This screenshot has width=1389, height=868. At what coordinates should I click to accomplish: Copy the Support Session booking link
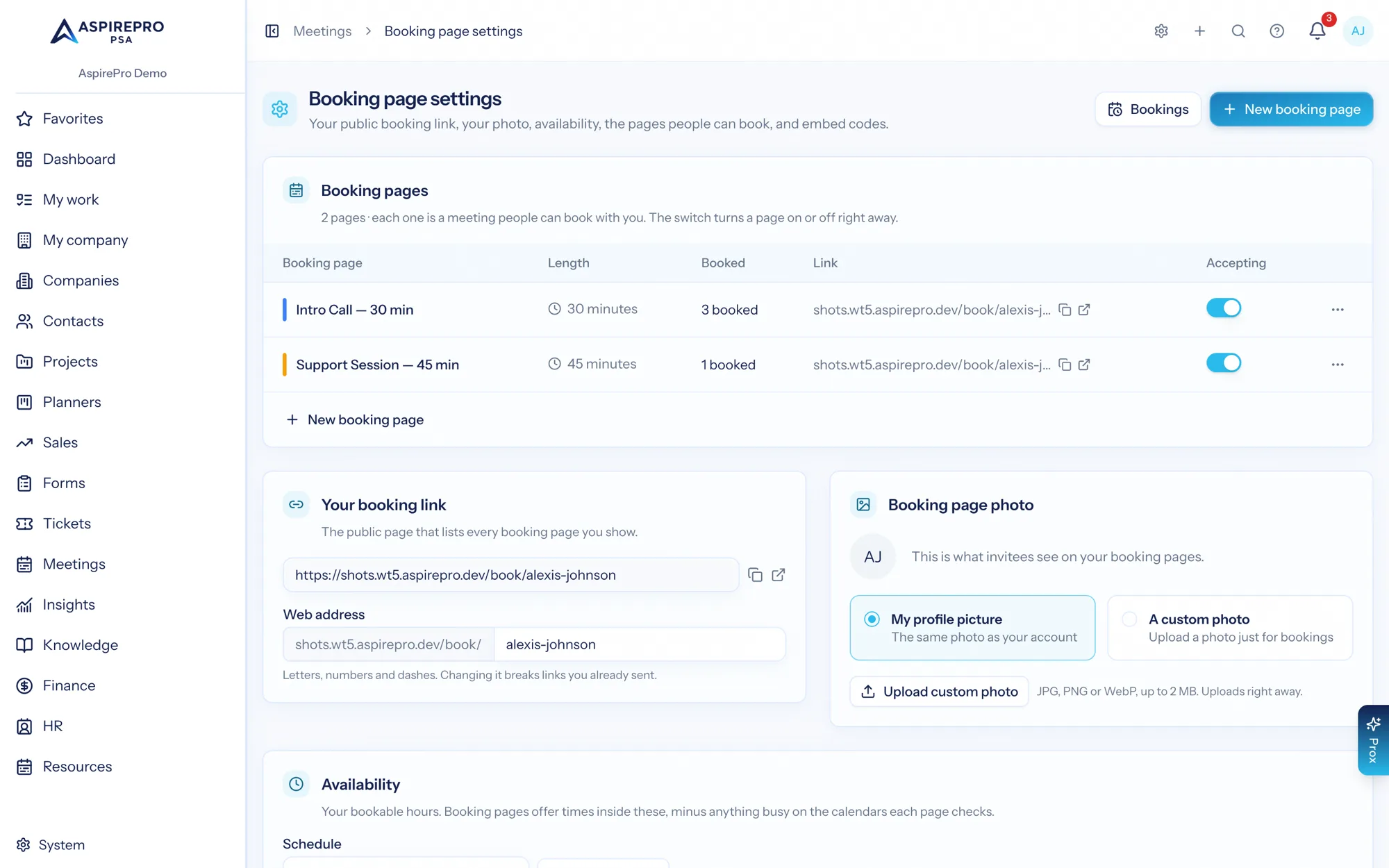(1065, 365)
